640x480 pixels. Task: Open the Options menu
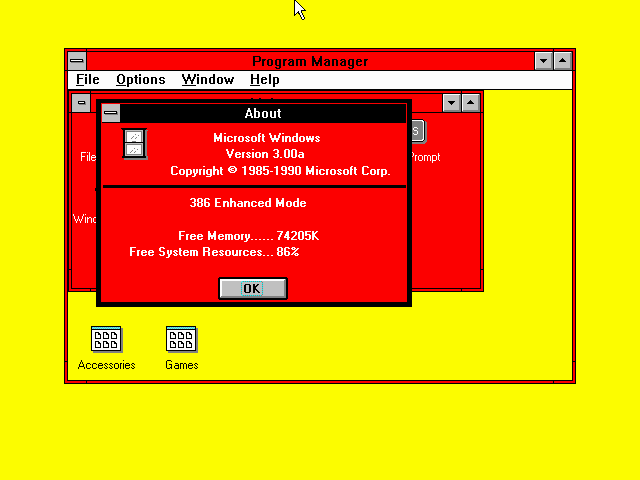click(x=141, y=80)
